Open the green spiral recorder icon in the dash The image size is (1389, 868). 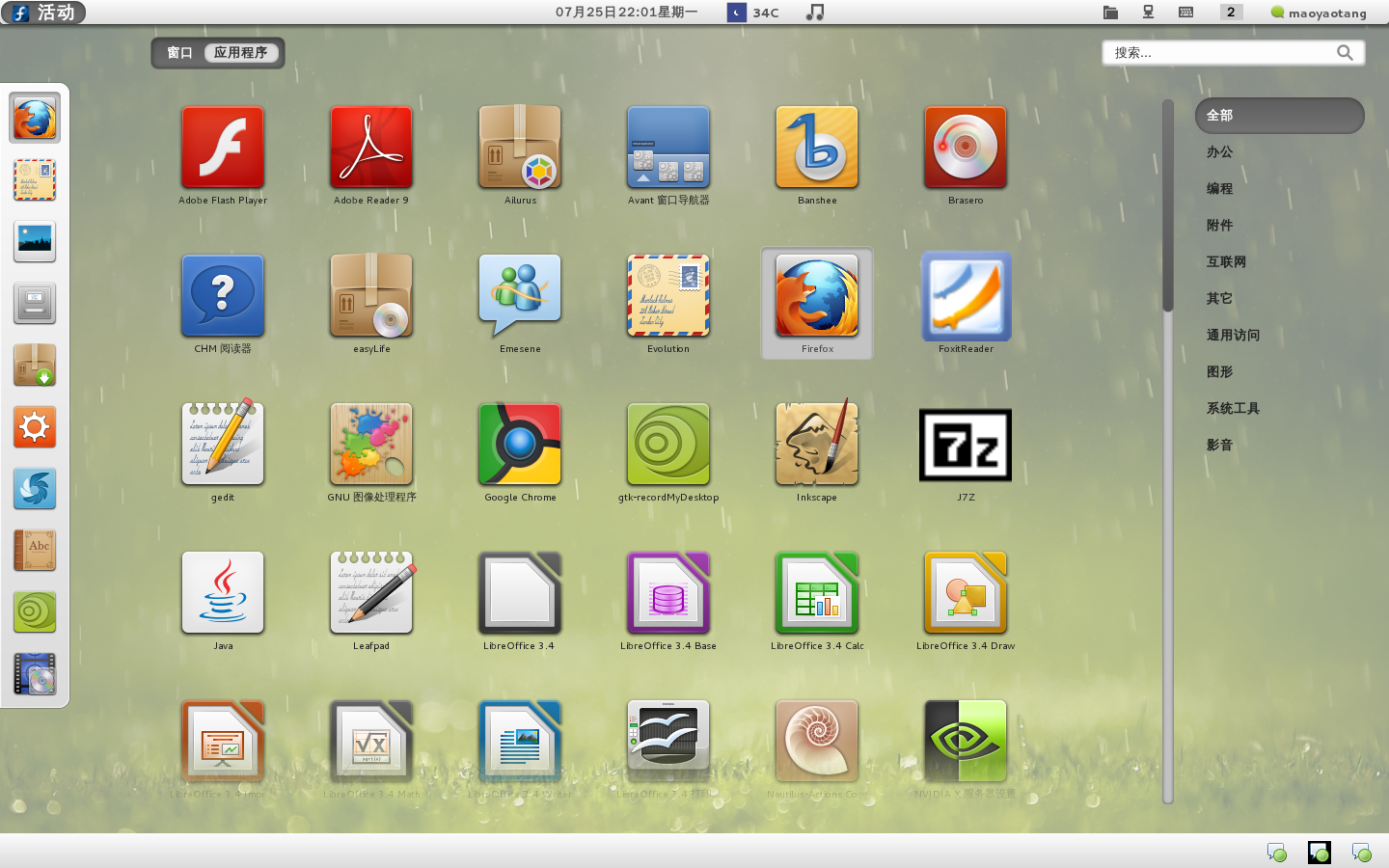35,612
